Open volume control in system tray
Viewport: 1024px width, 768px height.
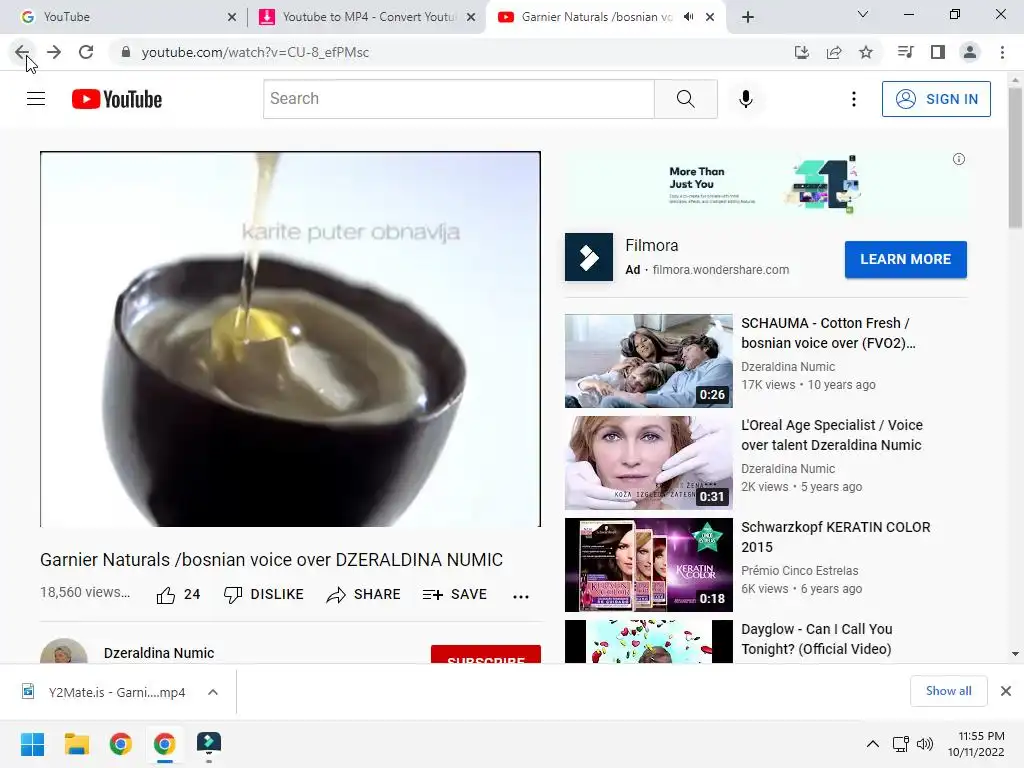(925, 744)
